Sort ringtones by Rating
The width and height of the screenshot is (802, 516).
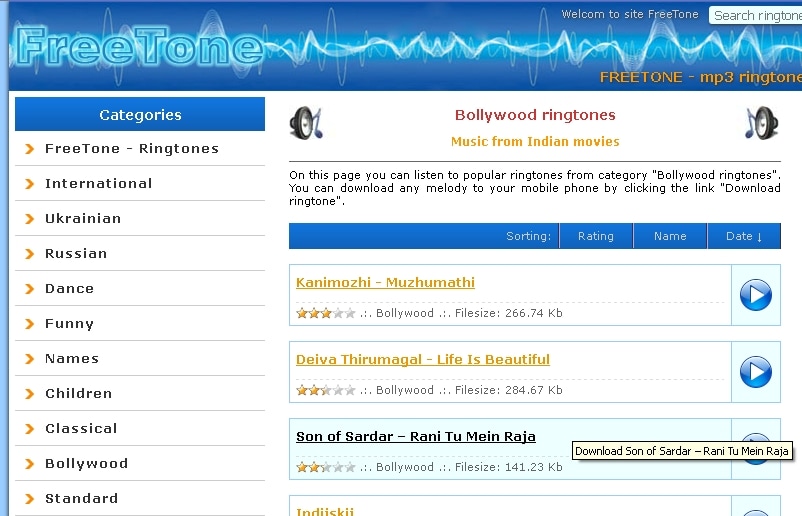click(x=596, y=236)
